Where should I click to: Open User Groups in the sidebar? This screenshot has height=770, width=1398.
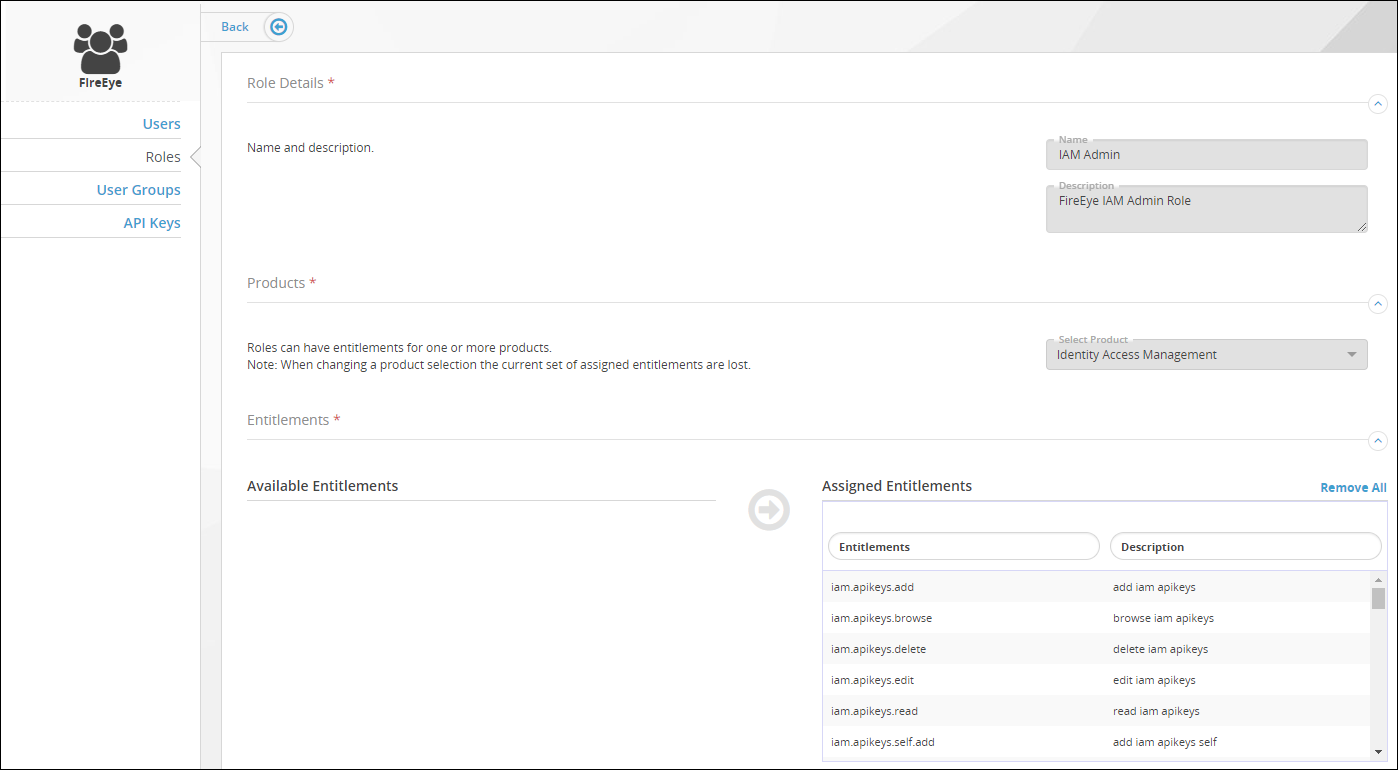pyautogui.click(x=139, y=190)
